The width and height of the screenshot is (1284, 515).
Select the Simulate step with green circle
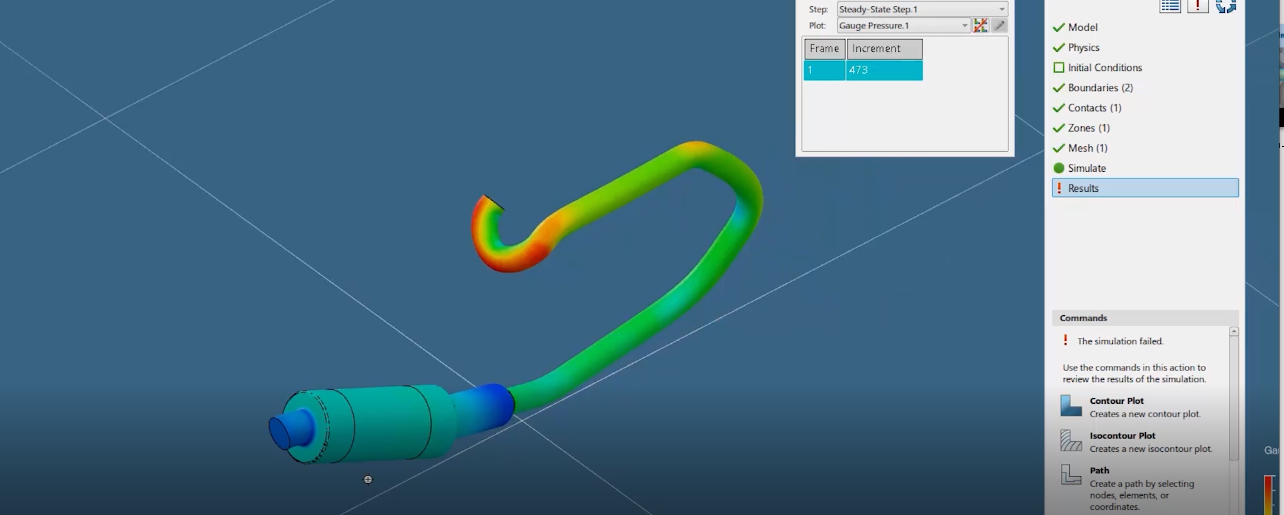tap(1086, 168)
